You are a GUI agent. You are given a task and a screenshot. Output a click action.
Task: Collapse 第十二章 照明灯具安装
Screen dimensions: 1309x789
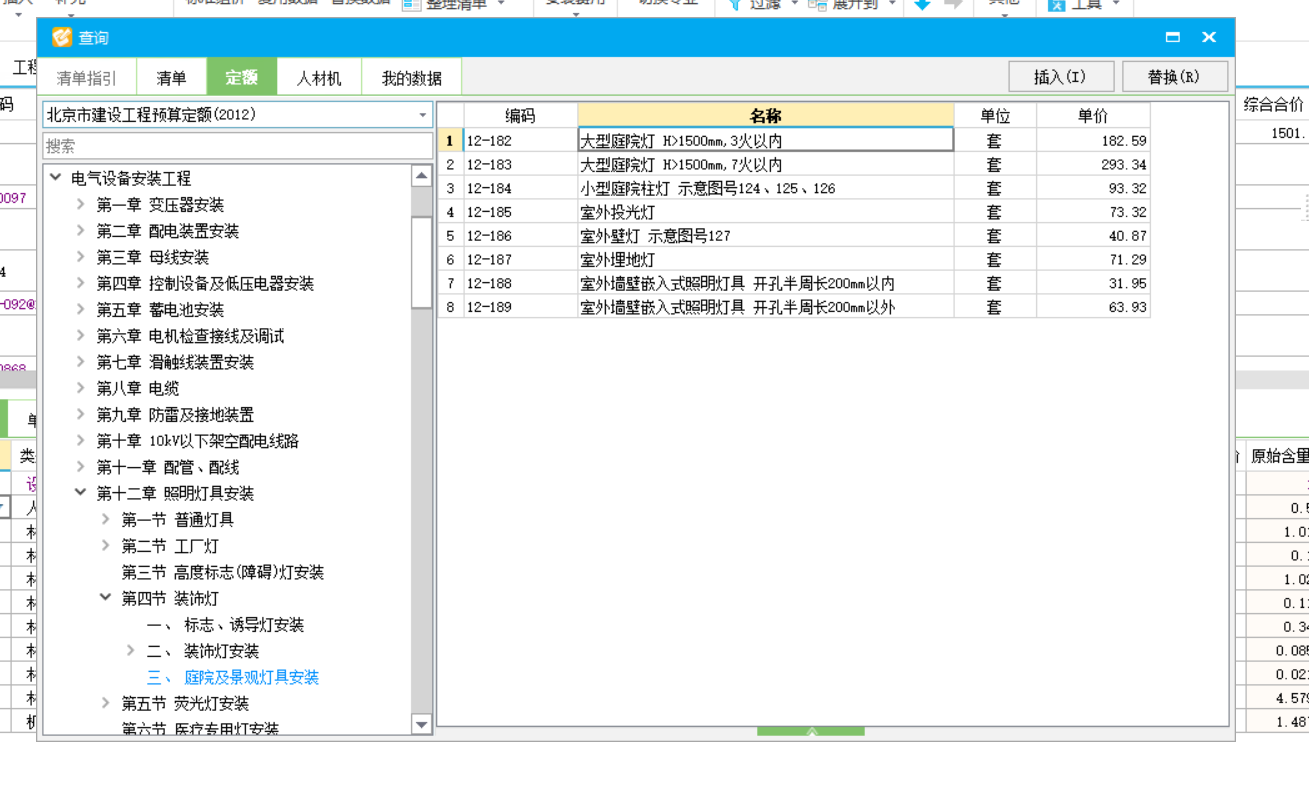(80, 493)
